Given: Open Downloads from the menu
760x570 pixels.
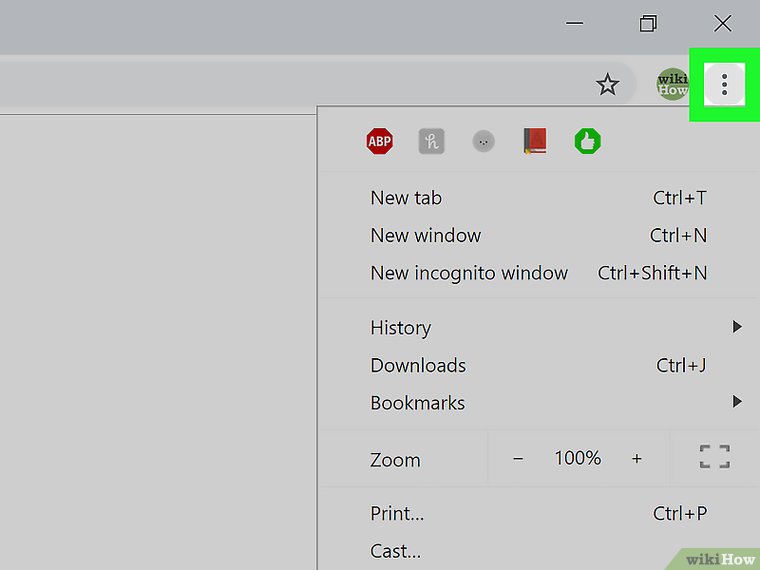Looking at the screenshot, I should (418, 365).
